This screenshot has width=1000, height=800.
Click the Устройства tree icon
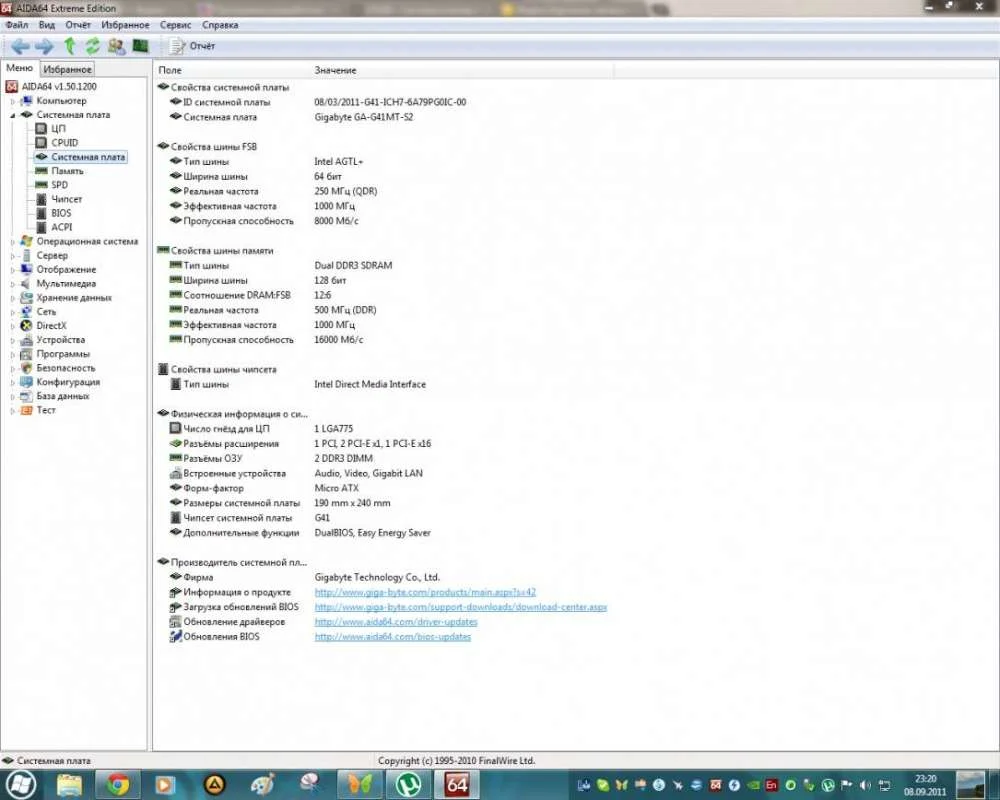(x=26, y=340)
